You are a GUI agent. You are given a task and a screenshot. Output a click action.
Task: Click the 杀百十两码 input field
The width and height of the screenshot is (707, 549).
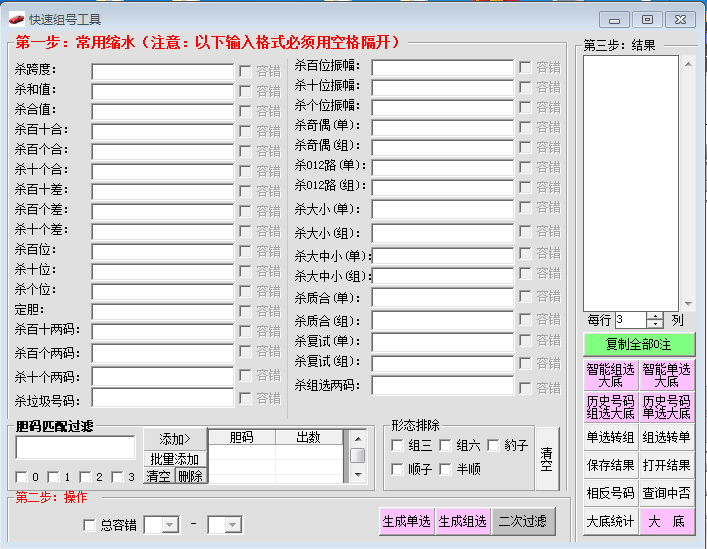tap(163, 331)
